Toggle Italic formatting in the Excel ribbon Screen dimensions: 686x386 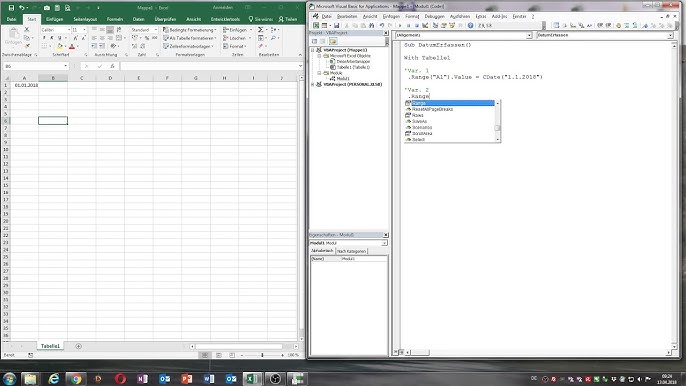coord(52,38)
